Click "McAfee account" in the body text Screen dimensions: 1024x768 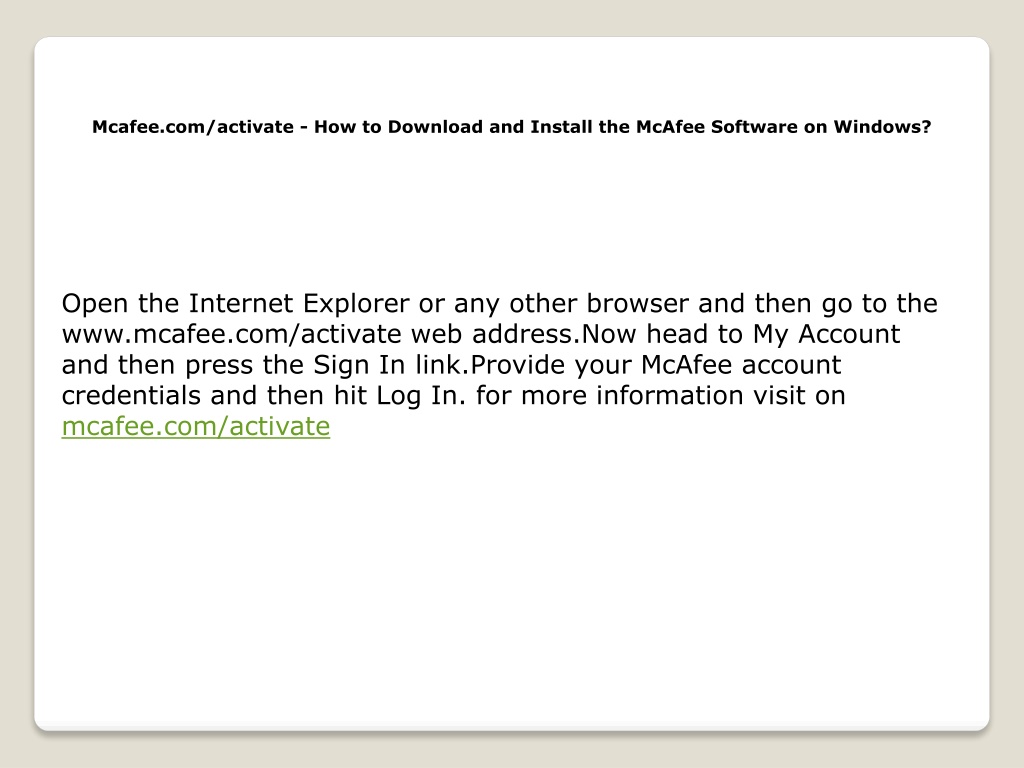click(741, 365)
